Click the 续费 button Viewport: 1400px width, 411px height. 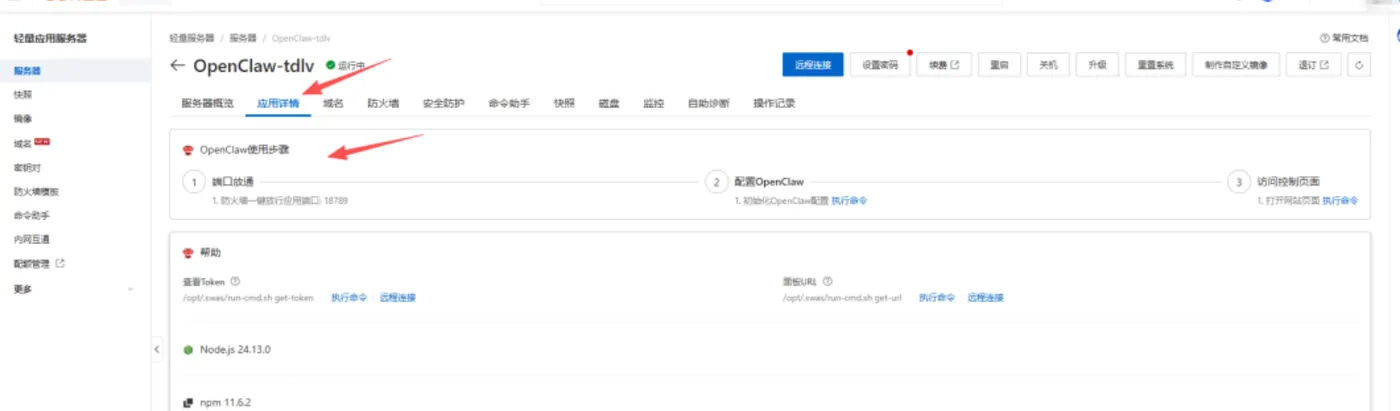[943, 65]
